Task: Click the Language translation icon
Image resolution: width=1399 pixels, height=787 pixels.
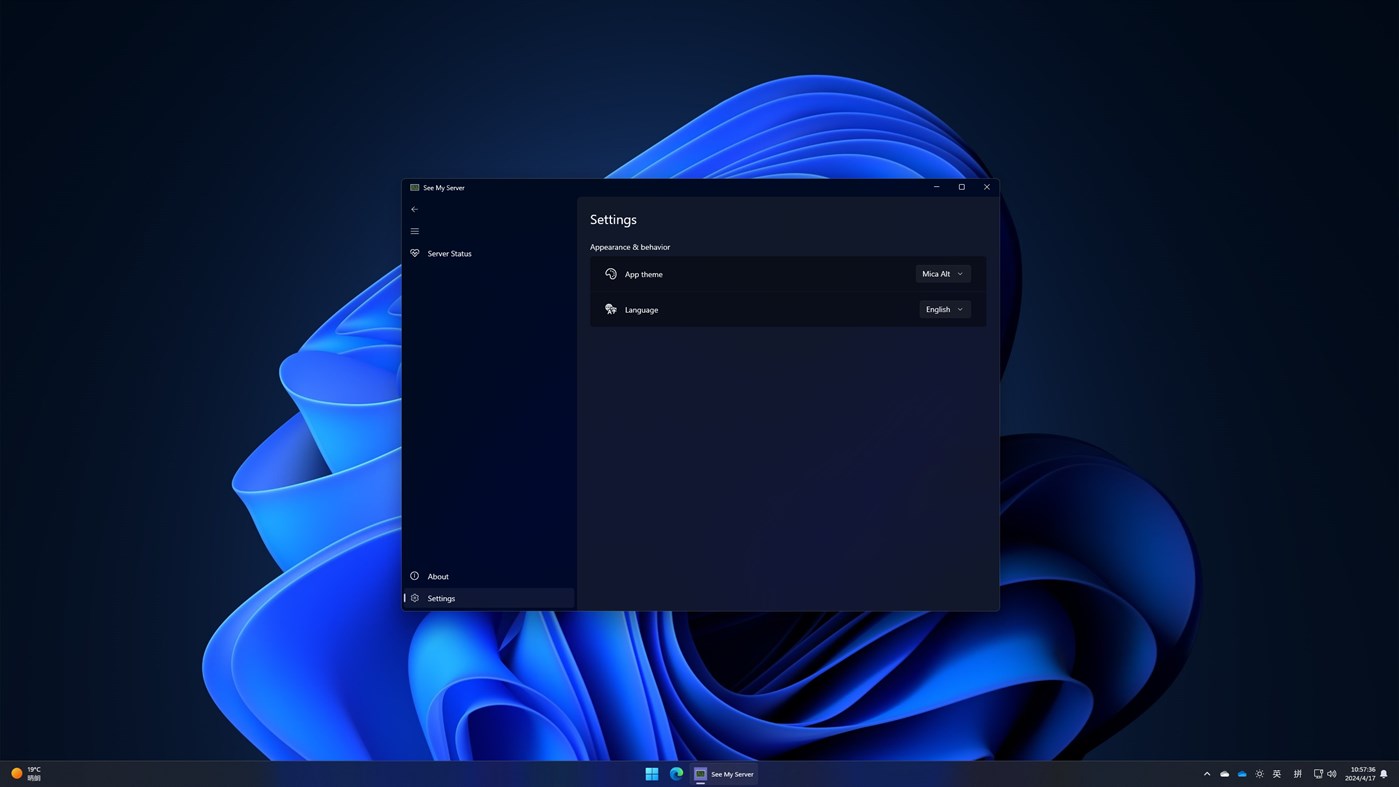Action: pos(610,309)
